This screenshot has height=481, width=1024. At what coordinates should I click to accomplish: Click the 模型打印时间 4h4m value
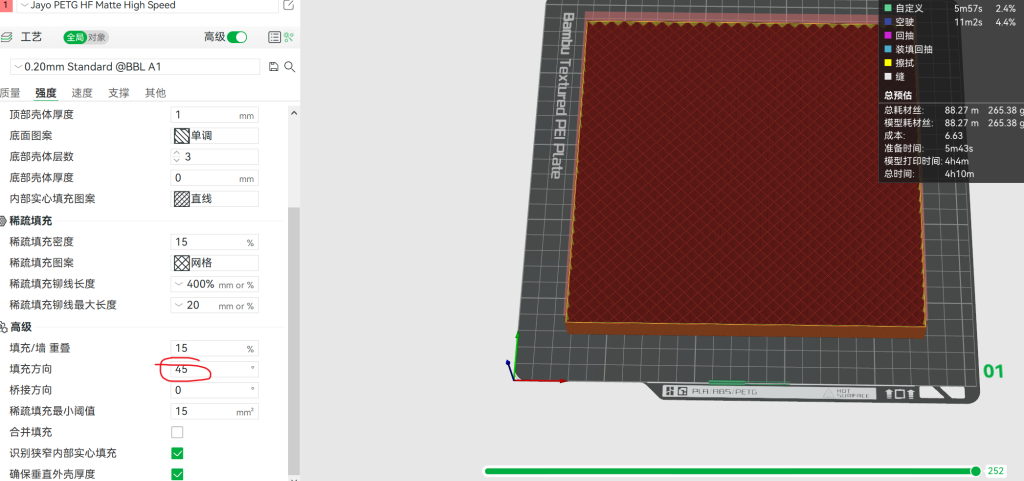(957, 161)
